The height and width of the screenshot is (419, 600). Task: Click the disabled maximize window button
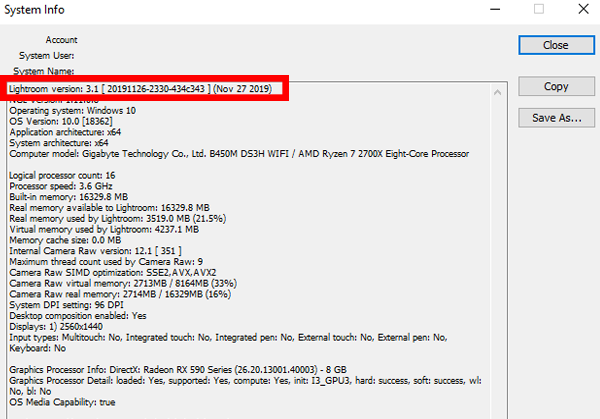[x=539, y=9]
